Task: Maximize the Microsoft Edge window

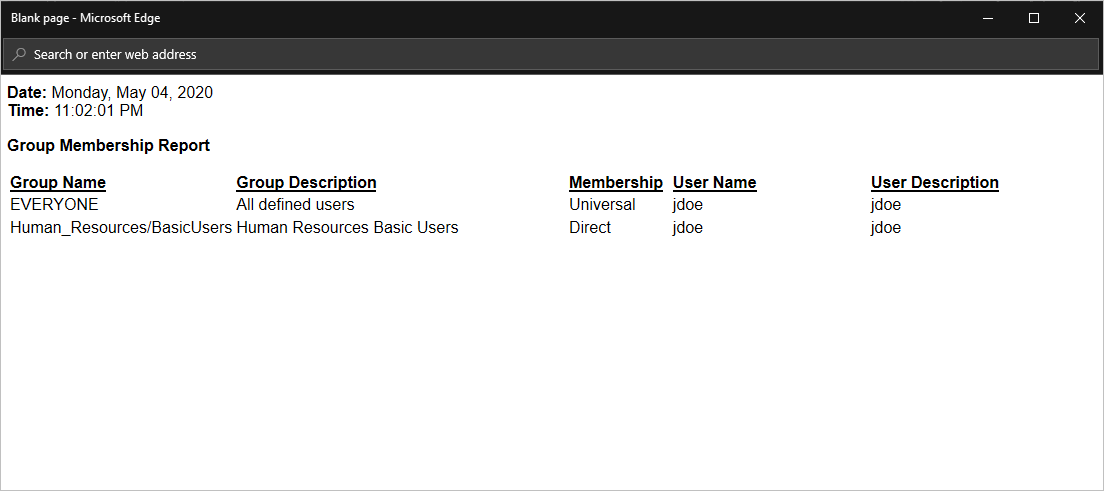Action: 1034,18
